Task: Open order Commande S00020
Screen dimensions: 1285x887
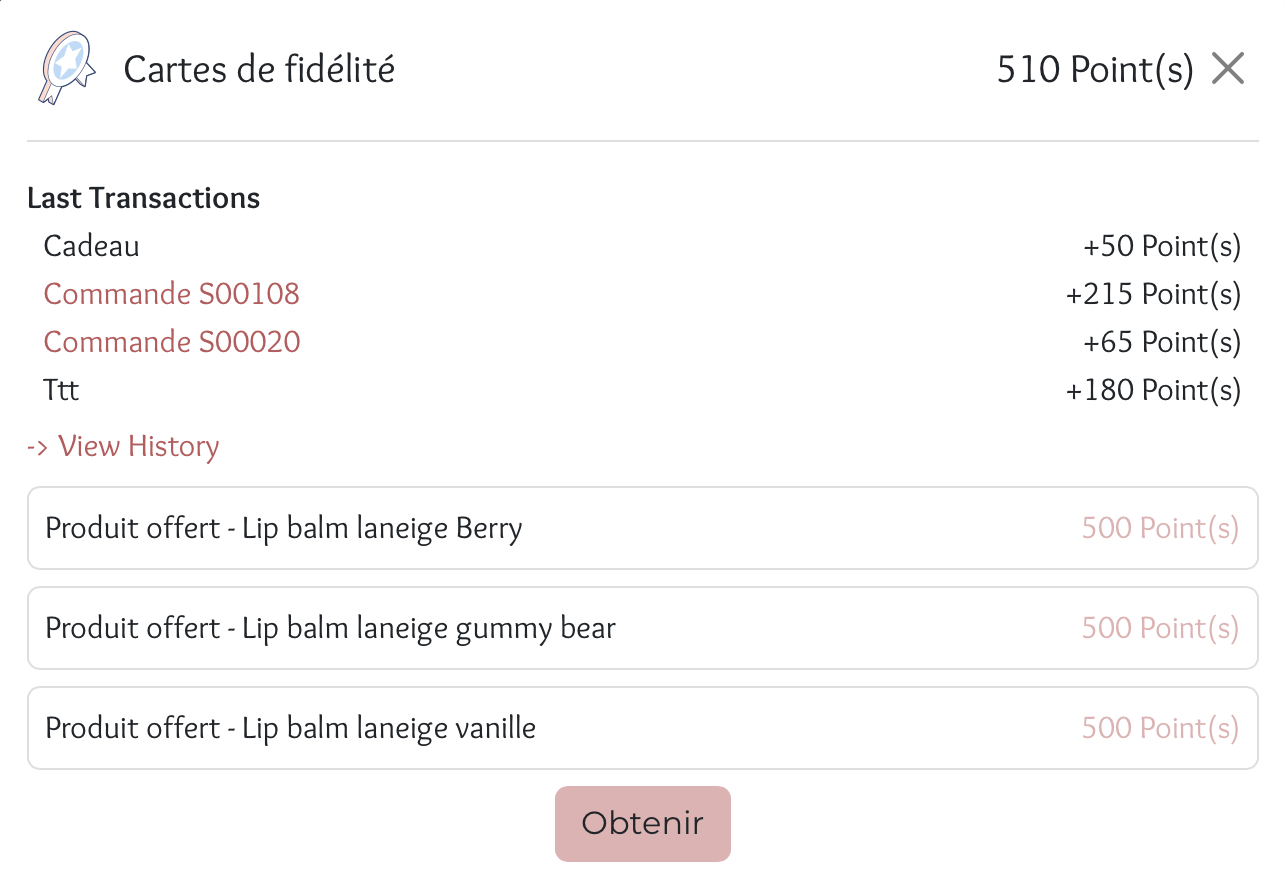Action: click(172, 342)
